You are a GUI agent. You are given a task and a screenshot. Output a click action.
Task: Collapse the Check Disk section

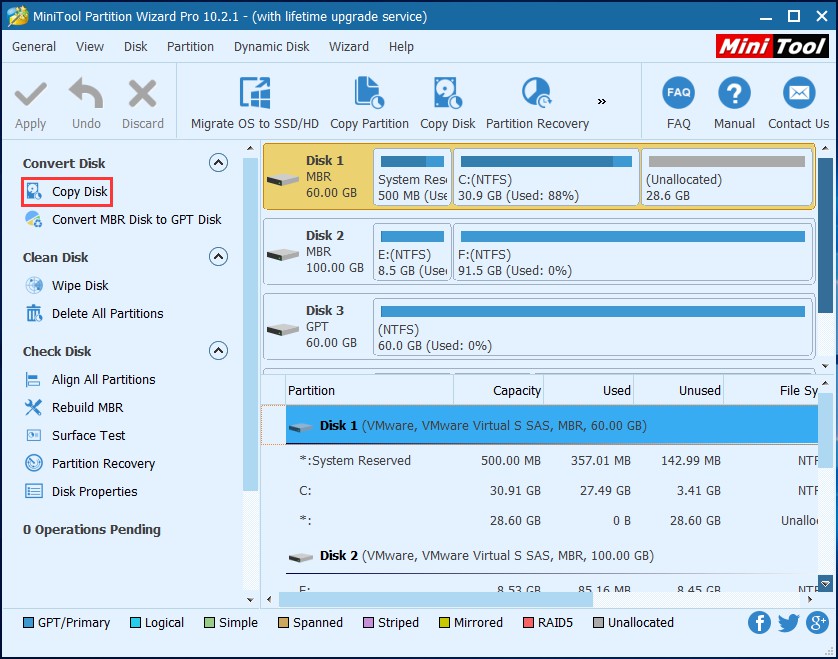[218, 351]
